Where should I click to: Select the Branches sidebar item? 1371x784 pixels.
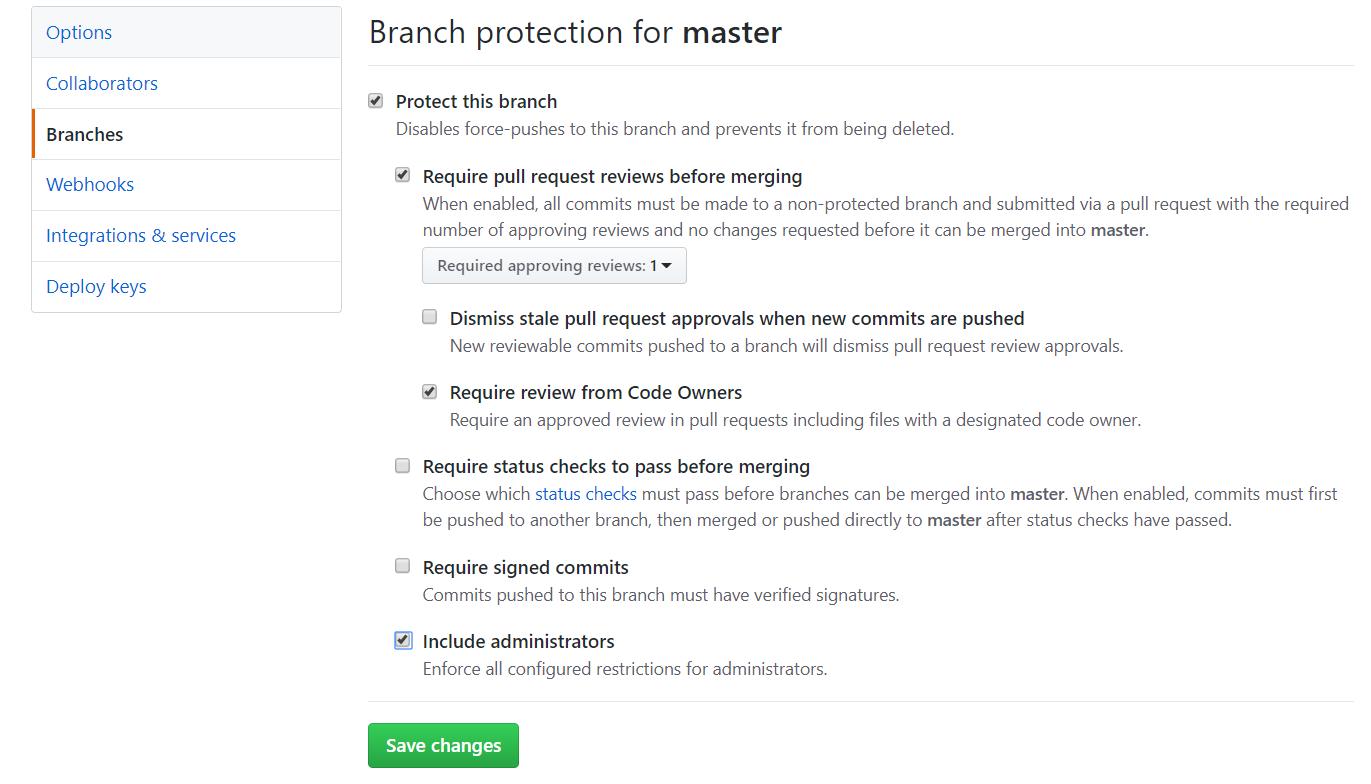85,134
